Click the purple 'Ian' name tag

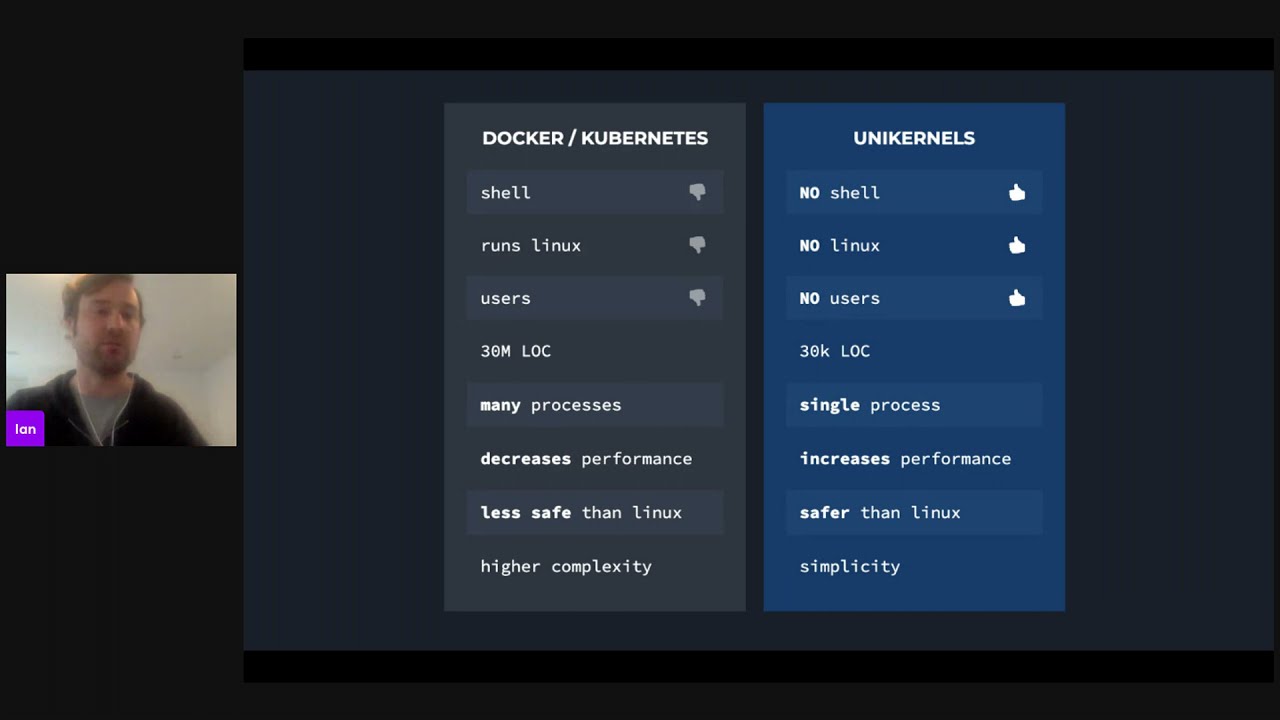coord(25,429)
